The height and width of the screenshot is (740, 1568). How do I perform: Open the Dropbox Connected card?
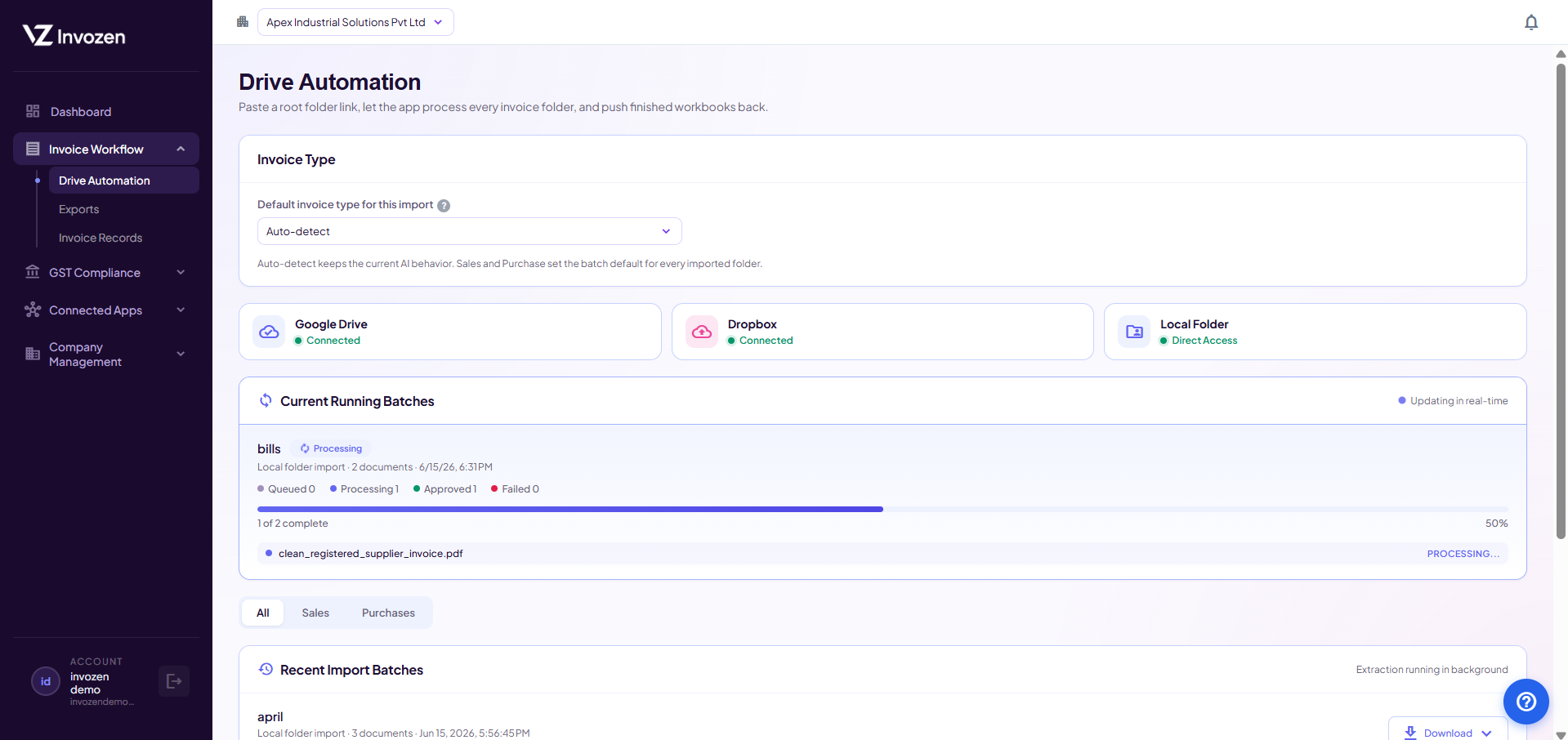[882, 332]
